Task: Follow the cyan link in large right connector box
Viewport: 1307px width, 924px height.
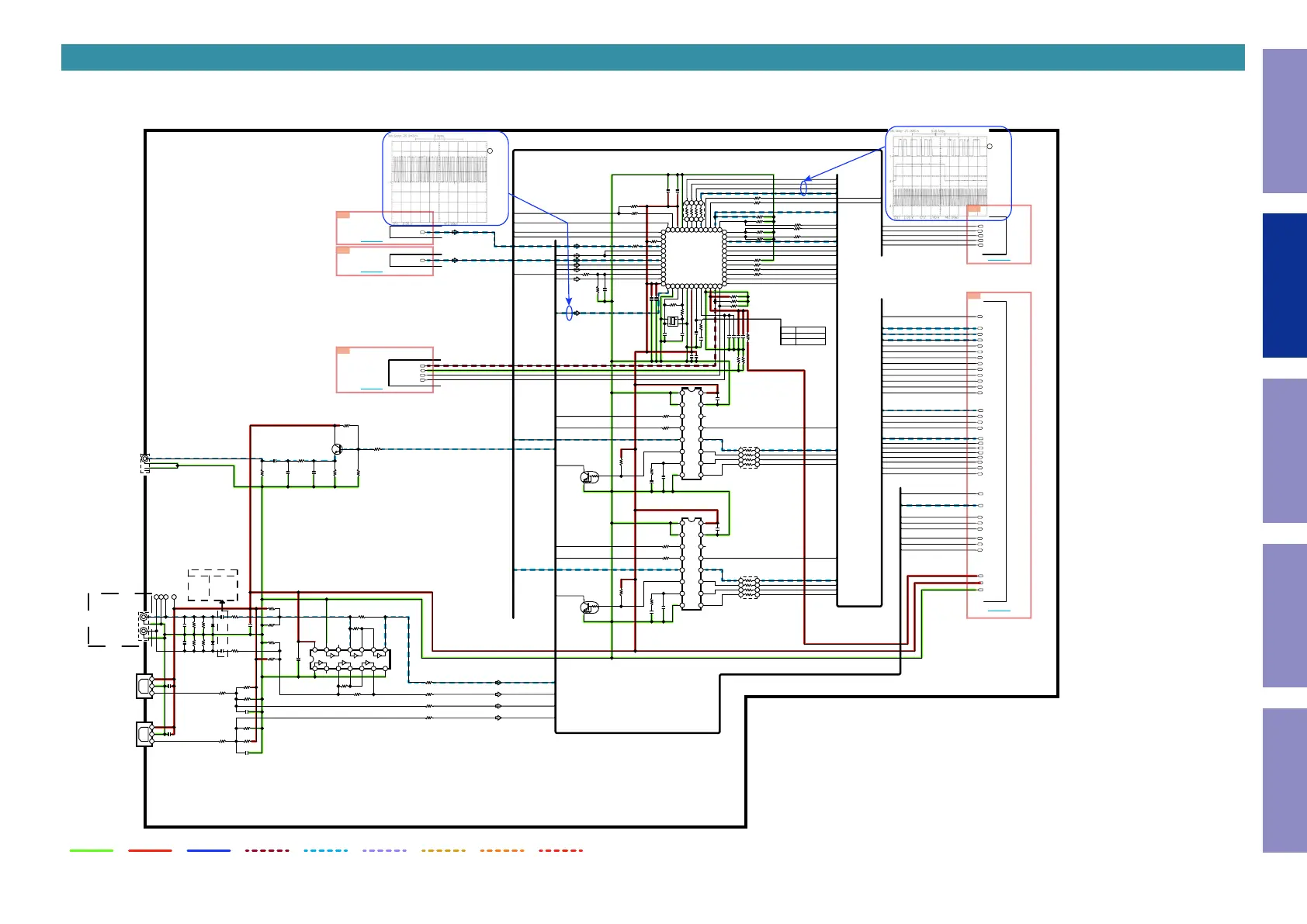Action: pos(999,611)
